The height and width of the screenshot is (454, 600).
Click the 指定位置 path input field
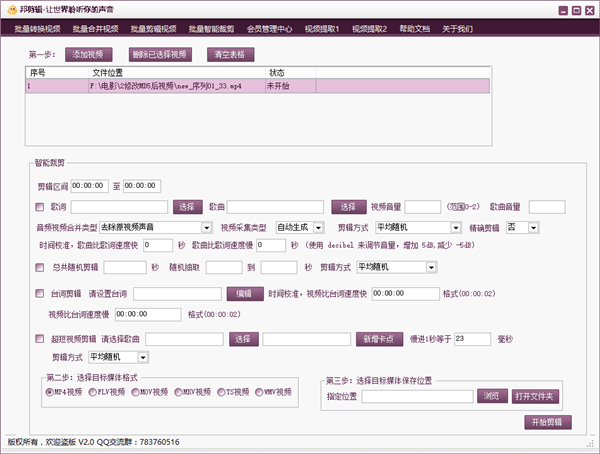coord(417,396)
